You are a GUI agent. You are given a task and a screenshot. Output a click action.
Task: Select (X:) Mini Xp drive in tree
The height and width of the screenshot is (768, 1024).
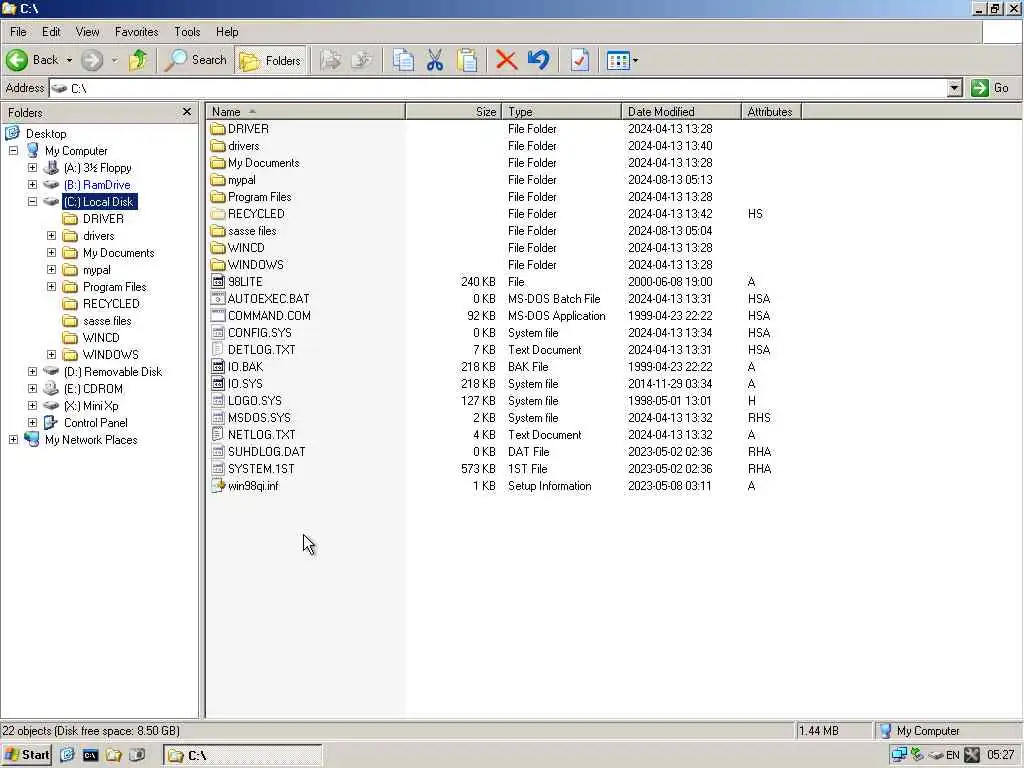(x=91, y=406)
